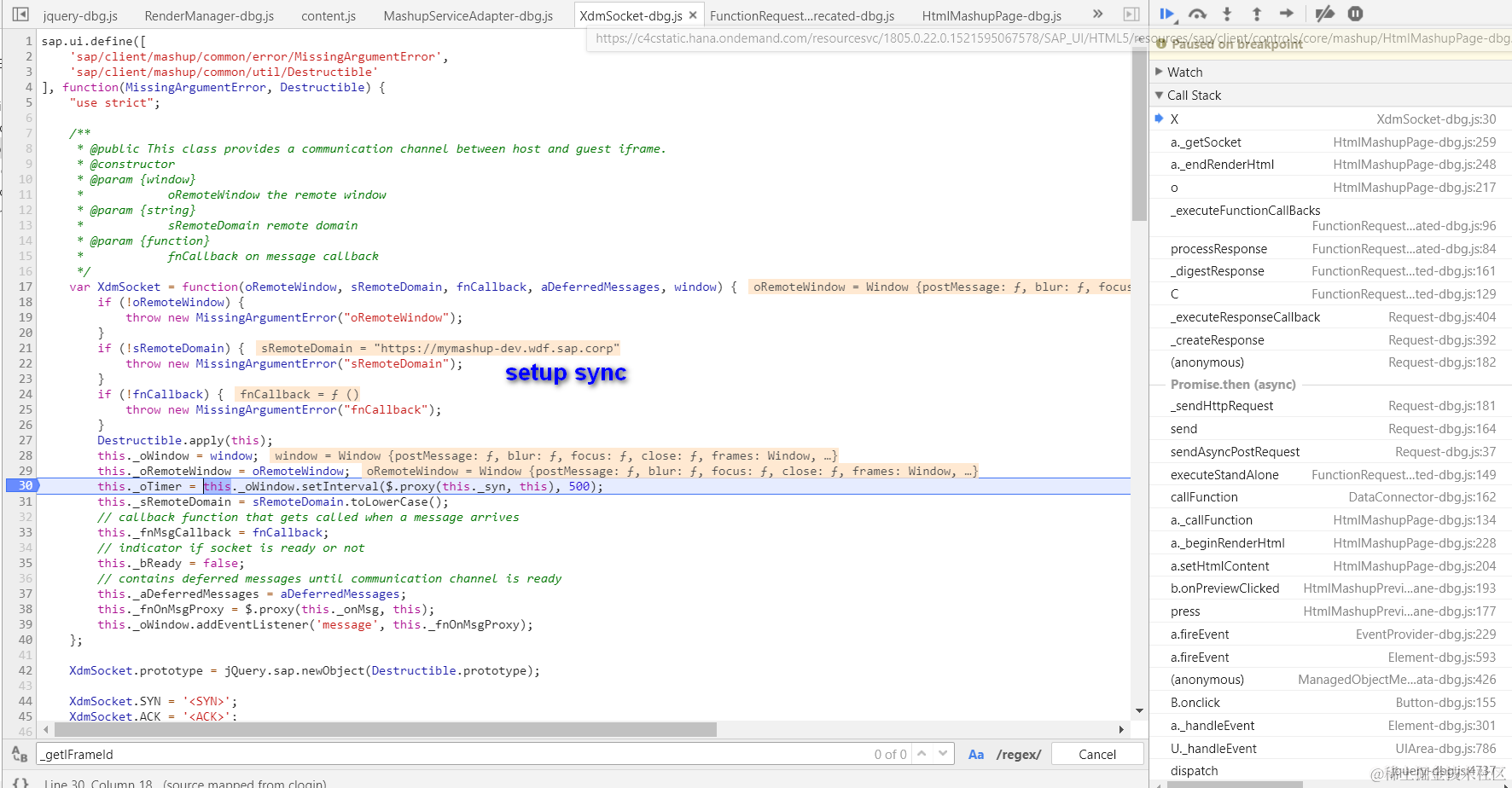
Task: Select the _sendHttpRequest stack frame
Action: pyautogui.click(x=1331, y=406)
